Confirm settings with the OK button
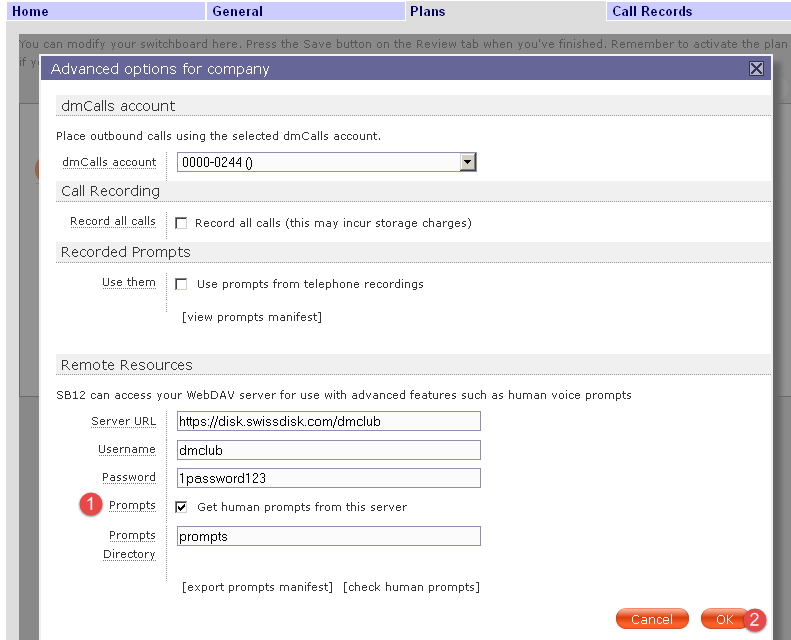This screenshot has width=791, height=640. pos(724,619)
